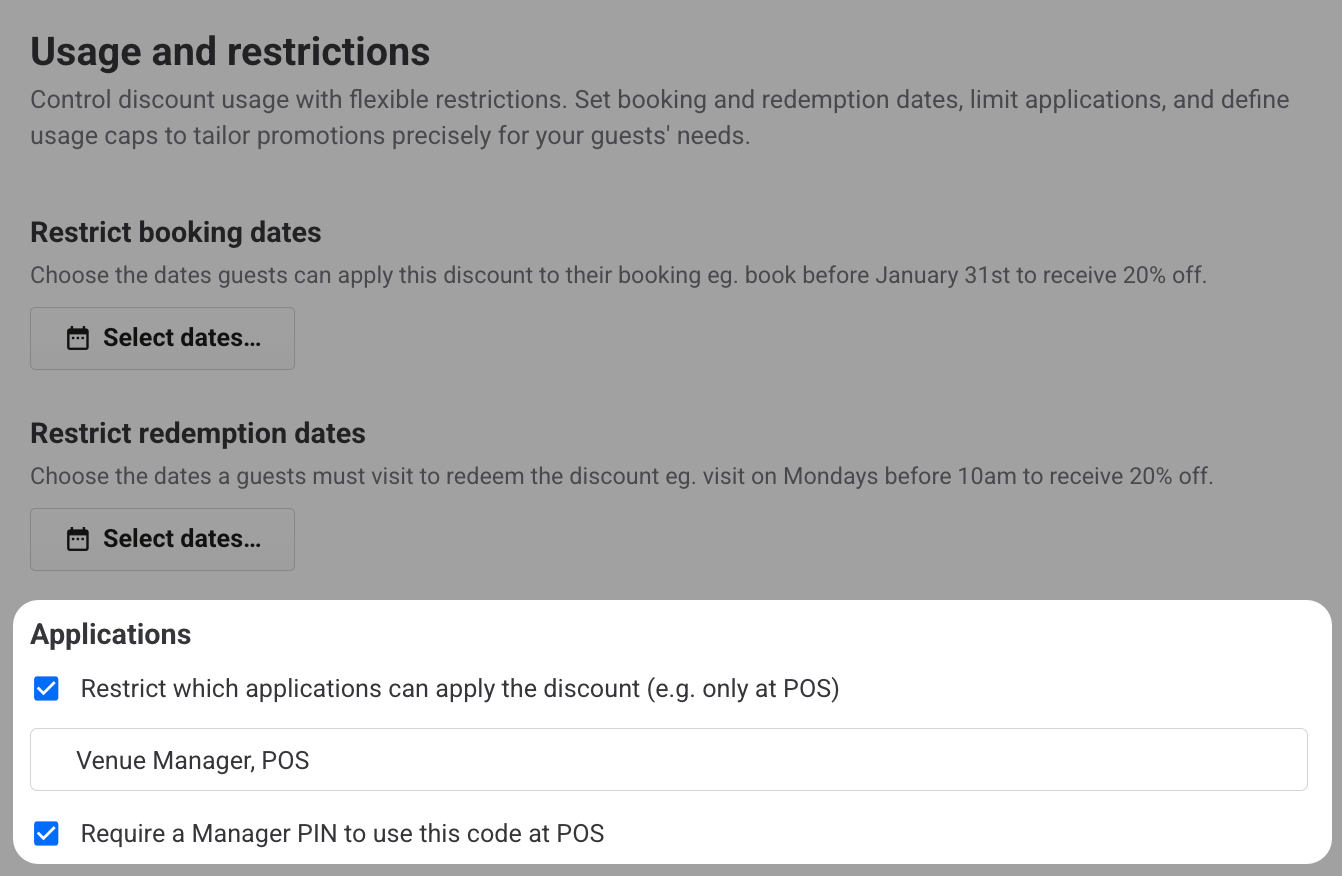Screen dimensions: 1342x876
Task: Click 'Select dates…' text in redemption button
Action: pyautogui.click(x=182, y=540)
